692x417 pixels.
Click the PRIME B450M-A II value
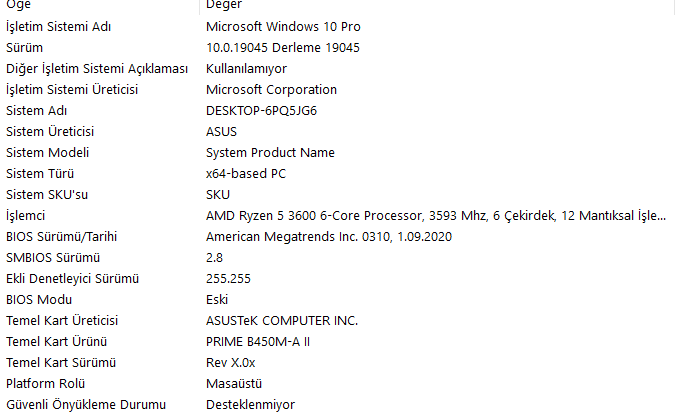pyautogui.click(x=258, y=342)
